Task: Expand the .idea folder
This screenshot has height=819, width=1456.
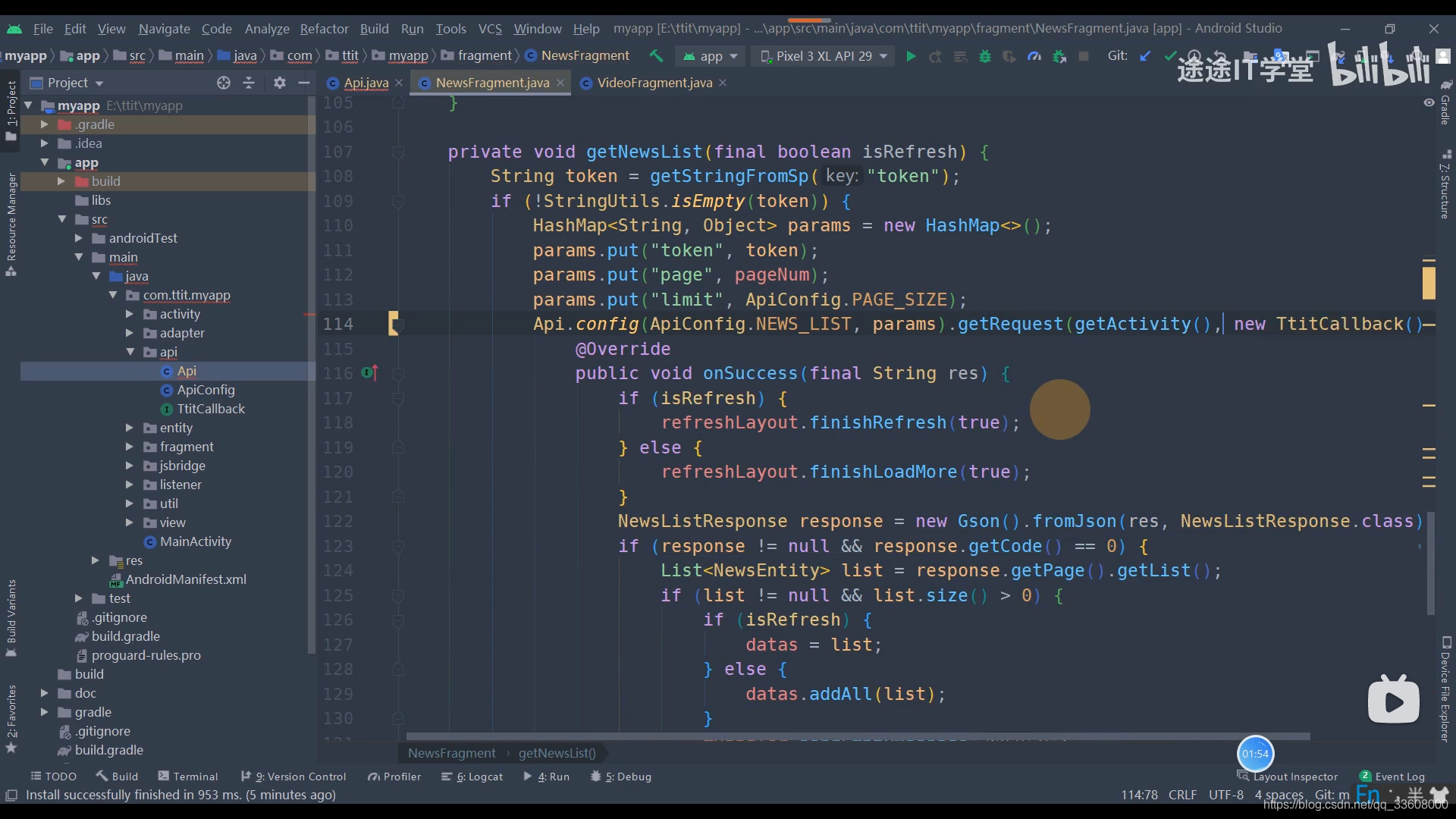Action: coord(44,143)
